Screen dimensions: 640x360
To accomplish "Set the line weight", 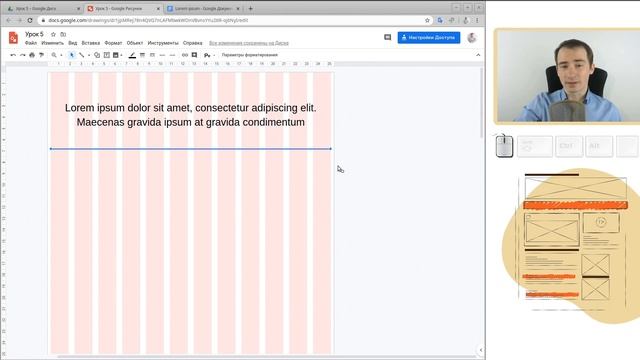I will point(142,55).
